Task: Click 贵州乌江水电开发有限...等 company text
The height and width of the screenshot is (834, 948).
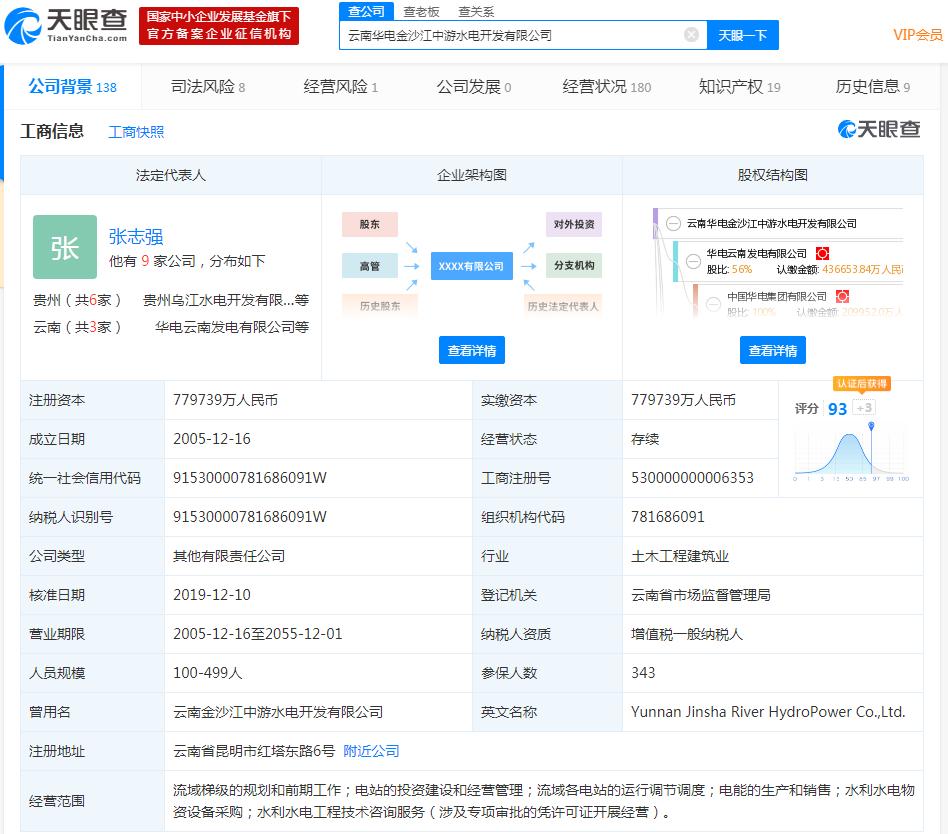Action: pos(226,300)
